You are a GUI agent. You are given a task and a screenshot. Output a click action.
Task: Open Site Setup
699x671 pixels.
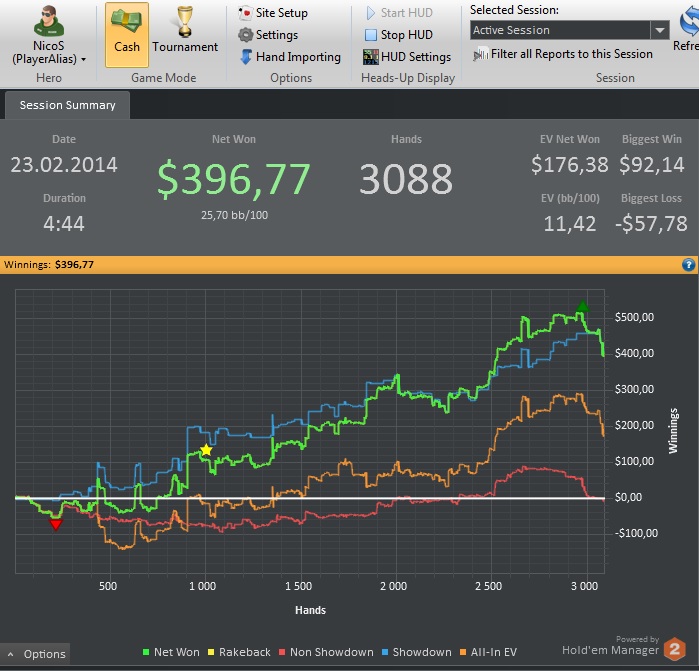272,13
